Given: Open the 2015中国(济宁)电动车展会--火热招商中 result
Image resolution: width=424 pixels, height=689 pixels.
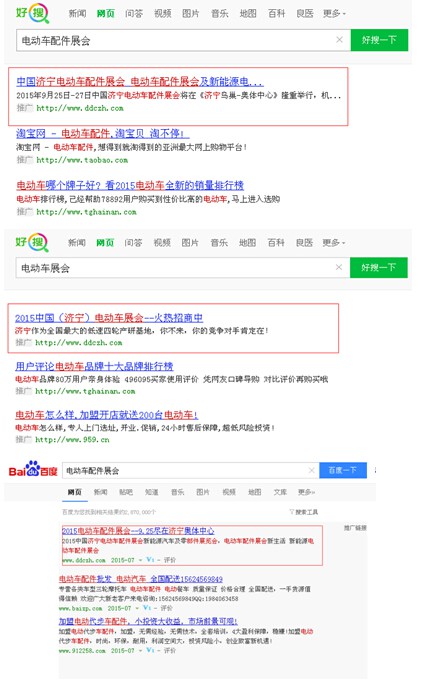Looking at the screenshot, I should [x=109, y=318].
